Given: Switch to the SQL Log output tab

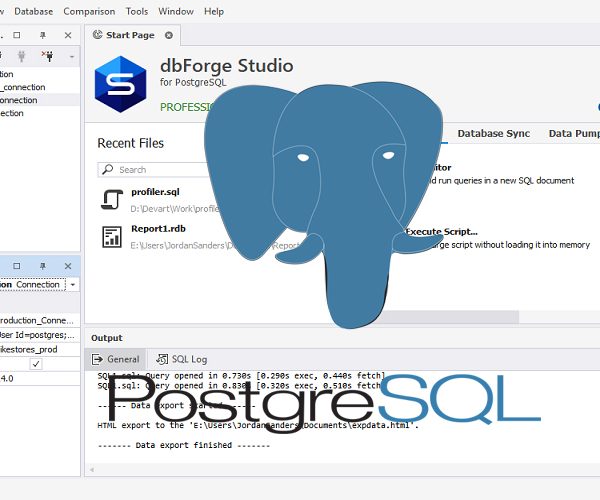Looking at the screenshot, I should (x=182, y=359).
